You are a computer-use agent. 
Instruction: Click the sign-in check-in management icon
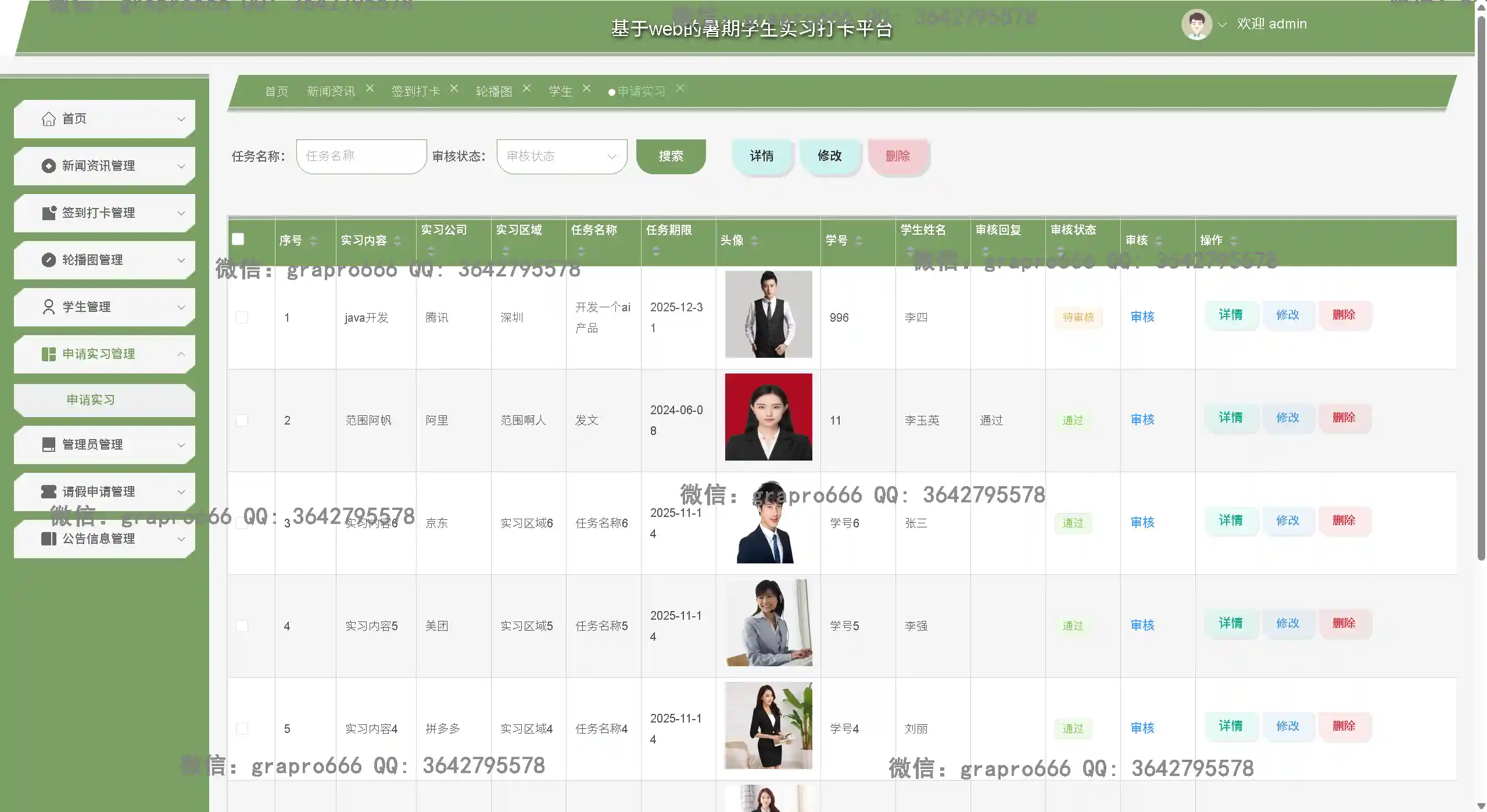pyautogui.click(x=49, y=213)
